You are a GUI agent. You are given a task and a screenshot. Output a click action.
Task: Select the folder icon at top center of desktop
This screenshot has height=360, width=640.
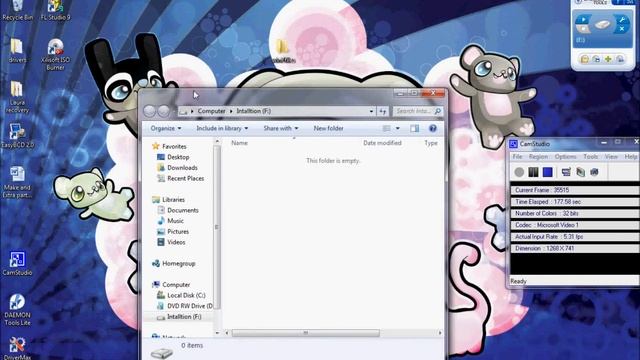(283, 51)
